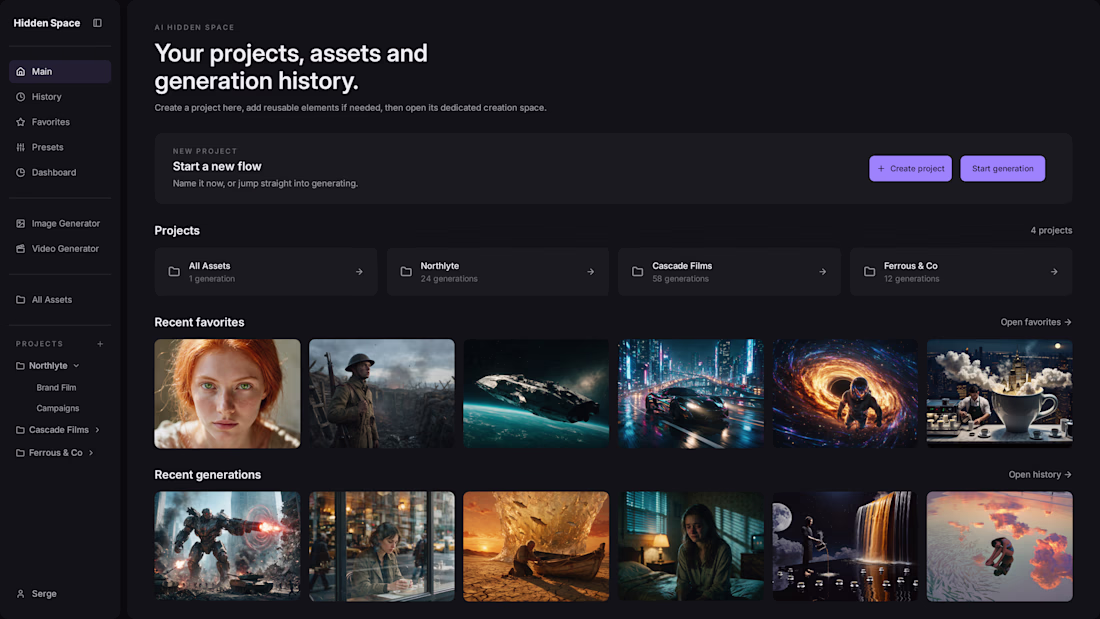The height and width of the screenshot is (619, 1100).
Task: Click the home icon beside Main
Action: click(x=20, y=72)
